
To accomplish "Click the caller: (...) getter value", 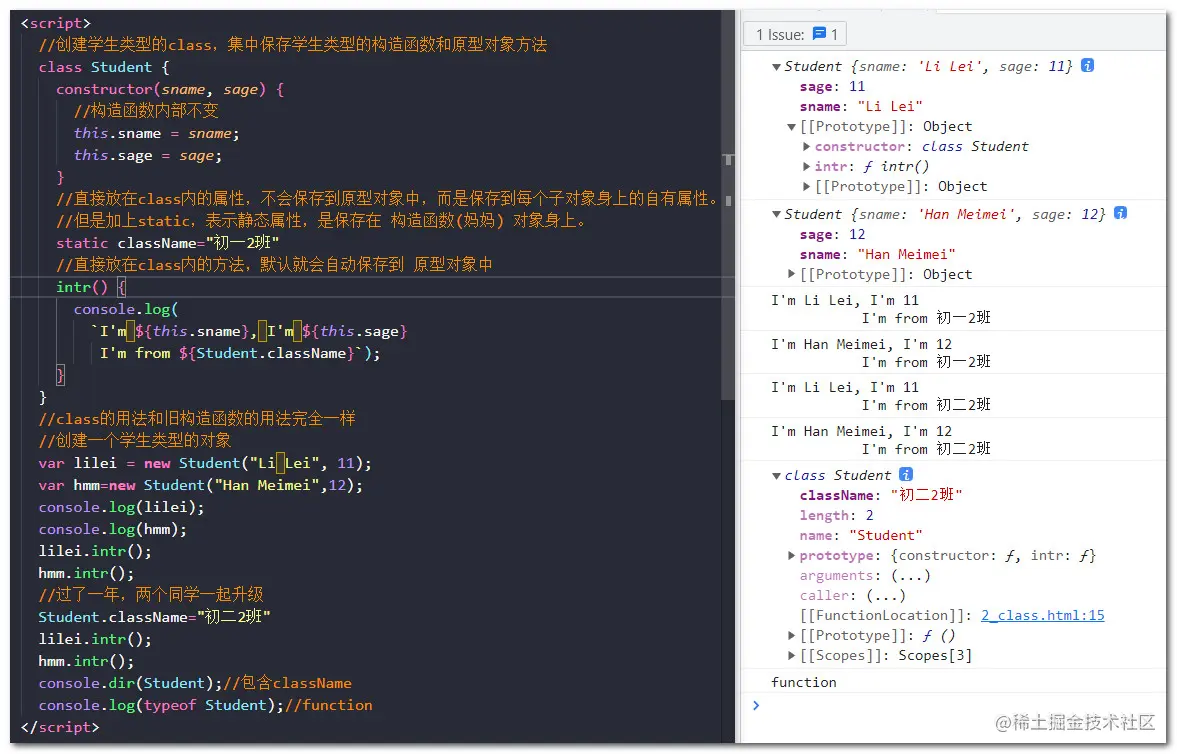I will tap(886, 596).
